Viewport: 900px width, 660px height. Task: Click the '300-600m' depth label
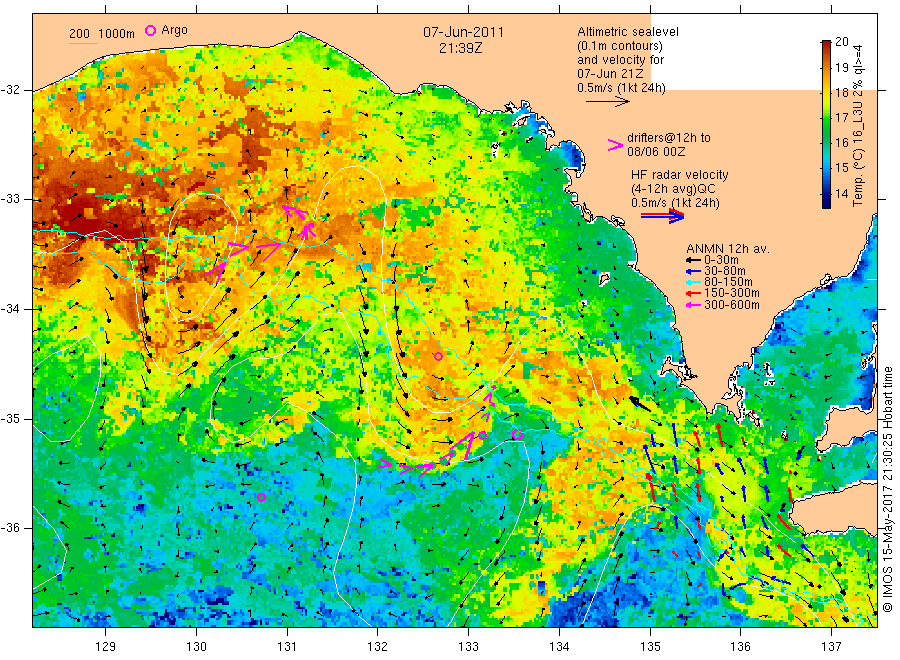732,305
